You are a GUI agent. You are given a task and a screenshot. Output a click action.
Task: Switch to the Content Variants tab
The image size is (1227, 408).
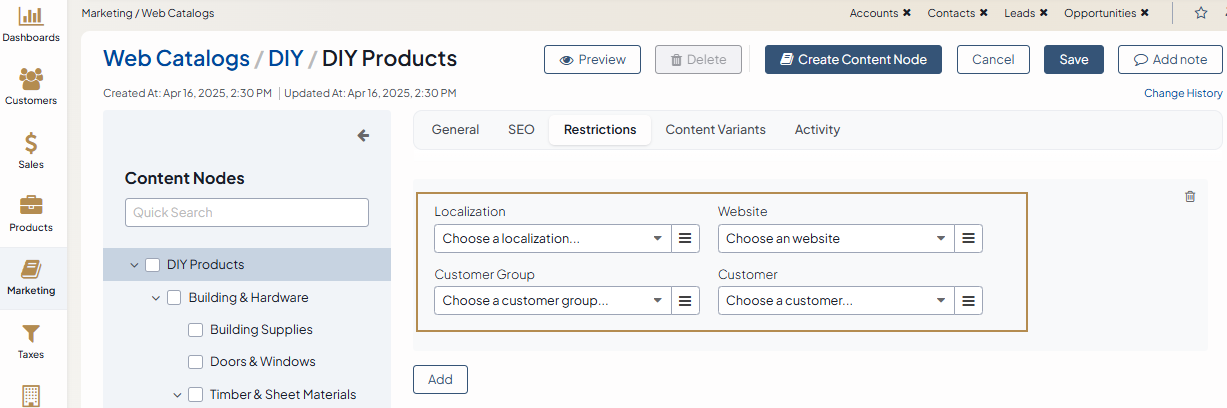click(x=715, y=130)
